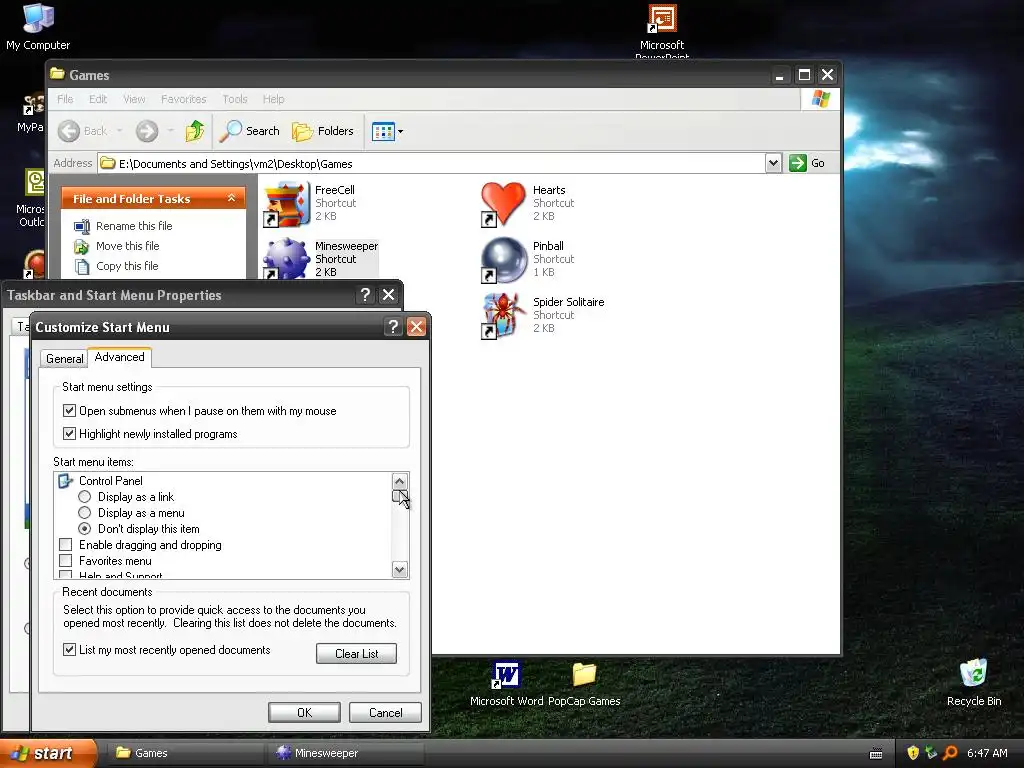This screenshot has height=768, width=1024.
Task: Click Move this file link
Action: click(127, 246)
